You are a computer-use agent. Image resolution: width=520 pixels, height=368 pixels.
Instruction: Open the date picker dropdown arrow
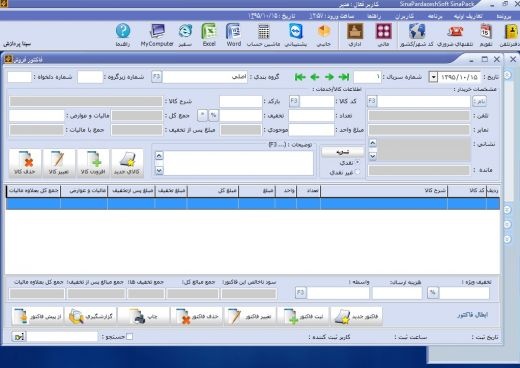(x=433, y=77)
